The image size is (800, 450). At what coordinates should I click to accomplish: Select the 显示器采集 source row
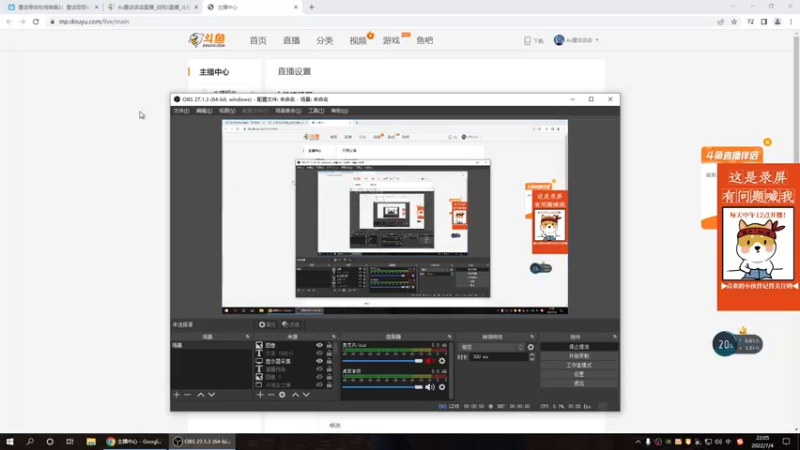tap(294, 361)
